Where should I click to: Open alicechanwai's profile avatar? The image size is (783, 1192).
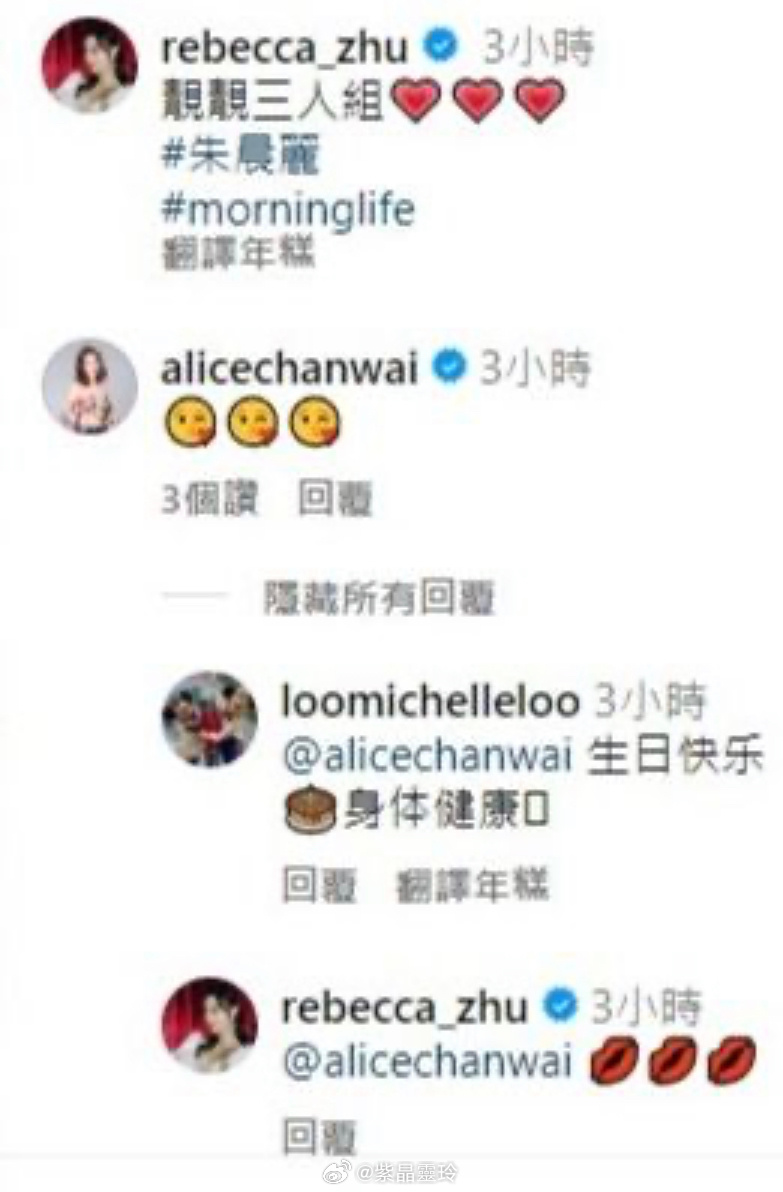90,387
